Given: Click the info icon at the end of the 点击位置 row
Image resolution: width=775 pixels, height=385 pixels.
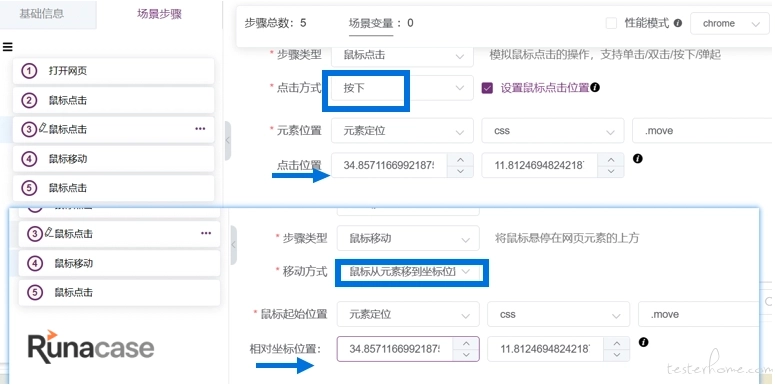Looking at the screenshot, I should tap(638, 159).
